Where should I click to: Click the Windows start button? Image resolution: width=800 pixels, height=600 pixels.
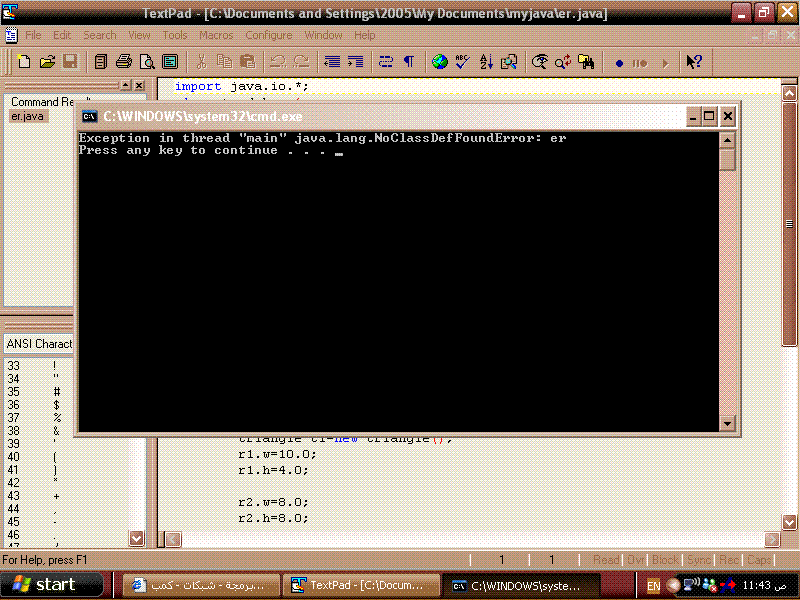pyautogui.click(x=52, y=585)
